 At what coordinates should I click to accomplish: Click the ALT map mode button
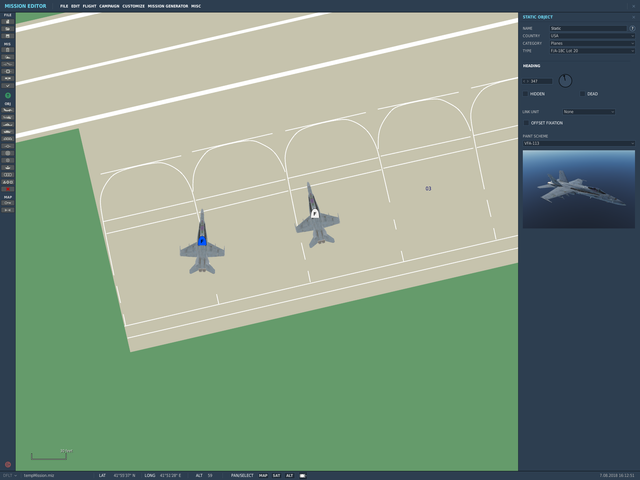(289, 476)
